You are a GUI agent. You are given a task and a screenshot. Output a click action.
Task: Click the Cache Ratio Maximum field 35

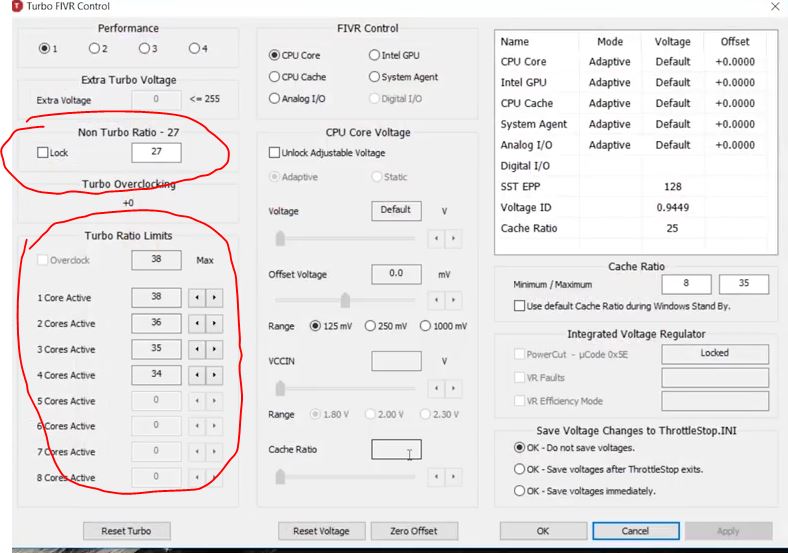coord(744,284)
